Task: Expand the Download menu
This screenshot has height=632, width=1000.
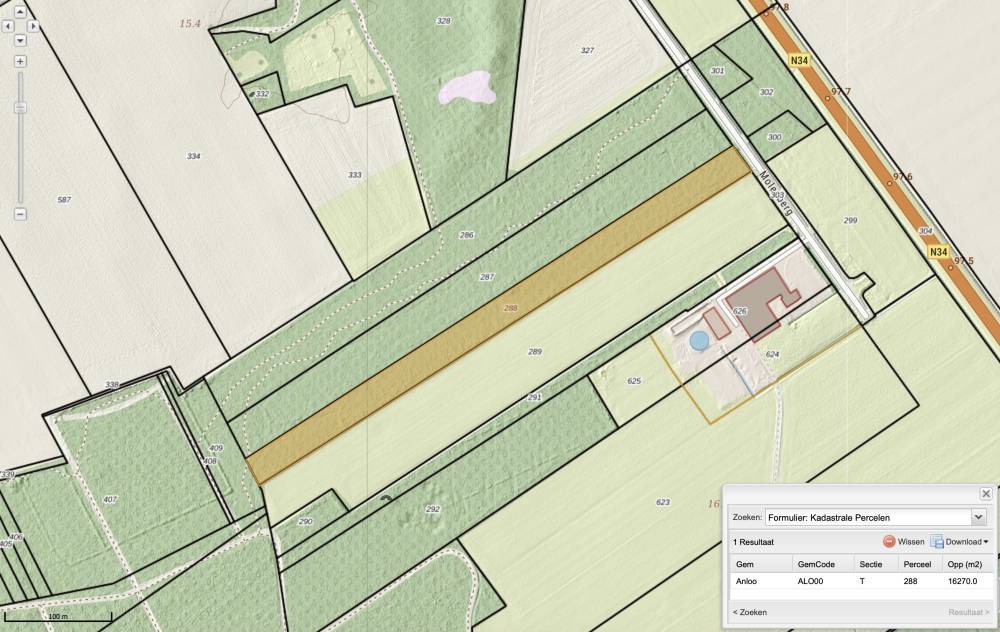Action: coord(960,541)
